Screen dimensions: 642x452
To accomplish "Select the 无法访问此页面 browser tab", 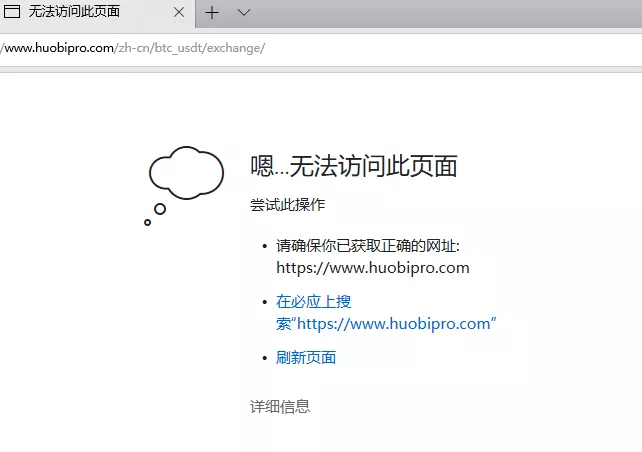I will click(x=97, y=13).
